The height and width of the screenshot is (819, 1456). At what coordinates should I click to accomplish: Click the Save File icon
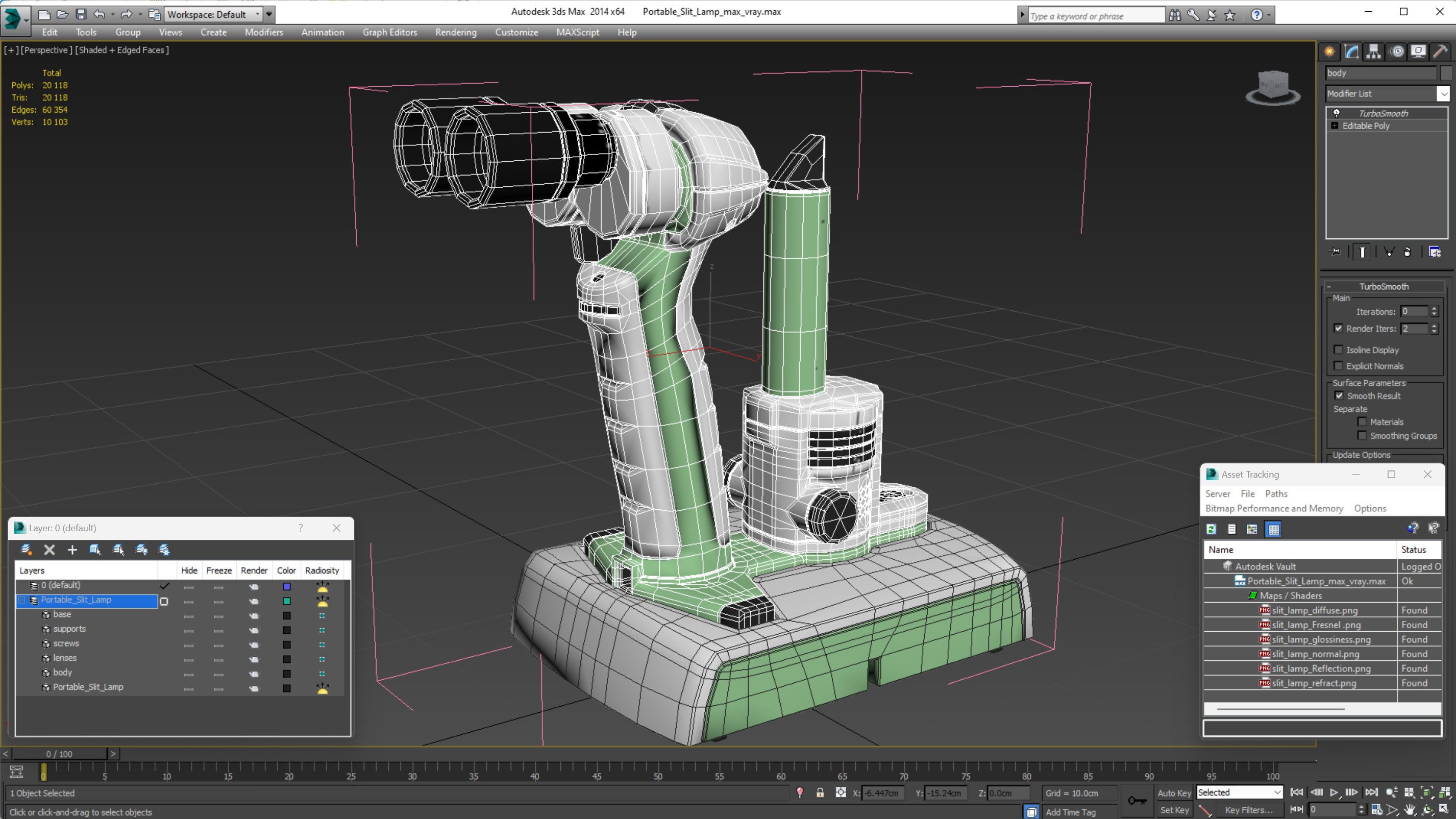coord(81,14)
